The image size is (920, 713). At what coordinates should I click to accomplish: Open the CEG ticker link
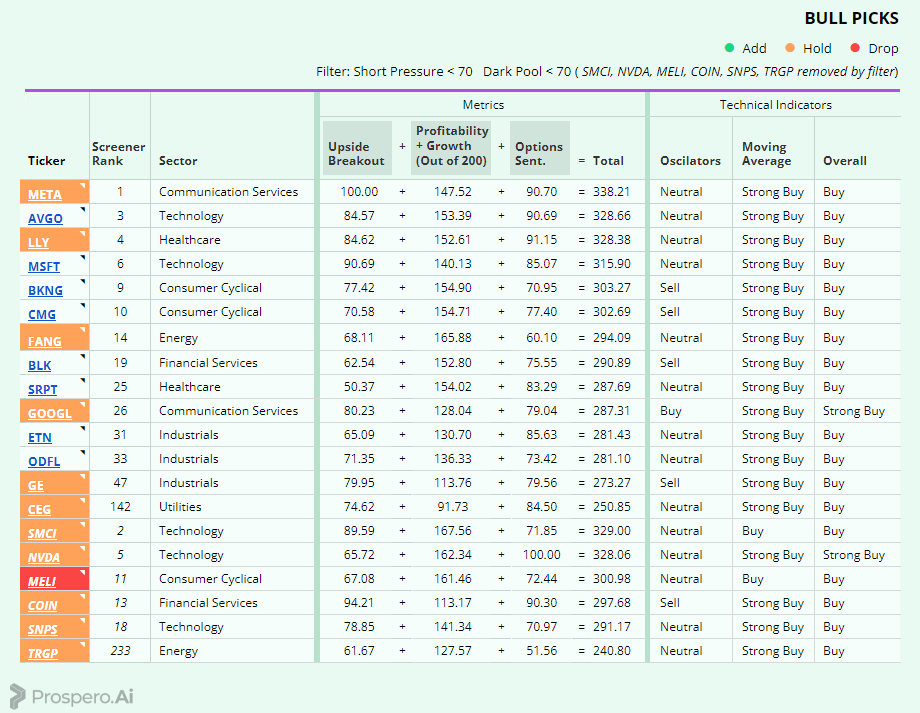tap(39, 510)
